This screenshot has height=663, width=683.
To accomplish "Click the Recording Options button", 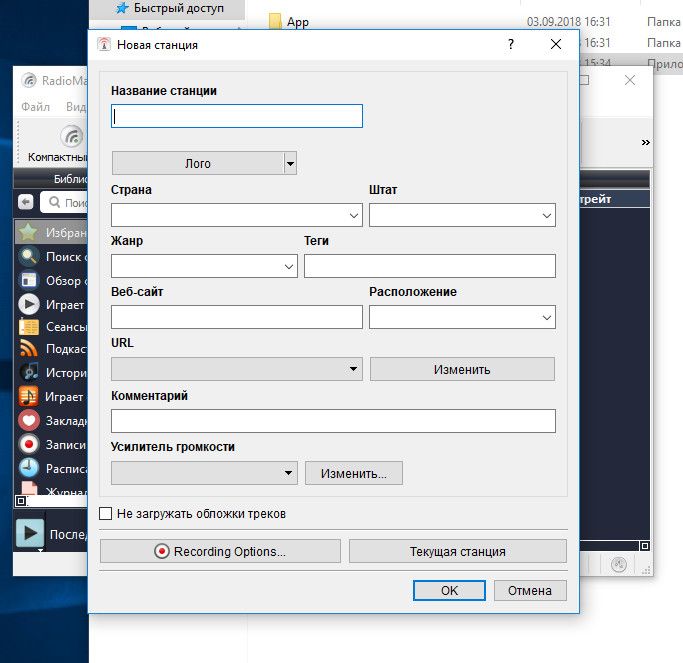I will (220, 551).
